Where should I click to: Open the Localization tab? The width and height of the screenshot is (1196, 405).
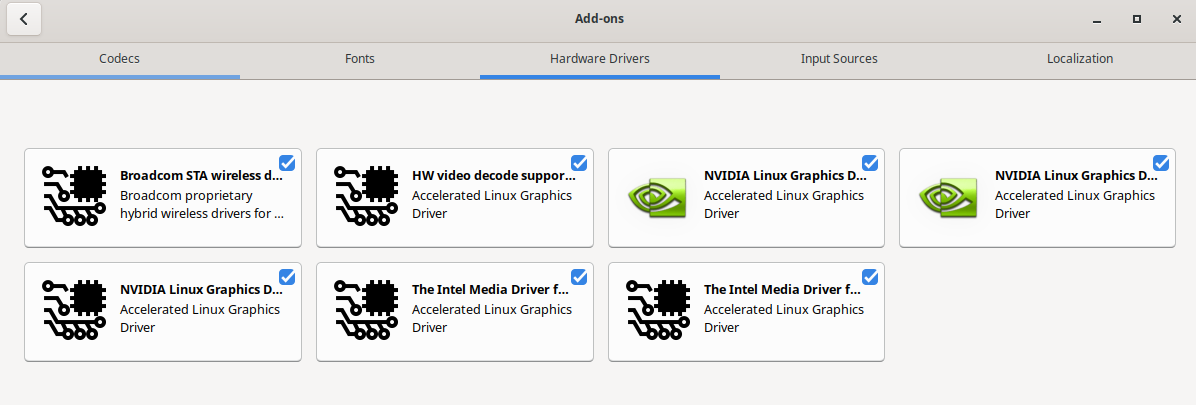click(1079, 59)
